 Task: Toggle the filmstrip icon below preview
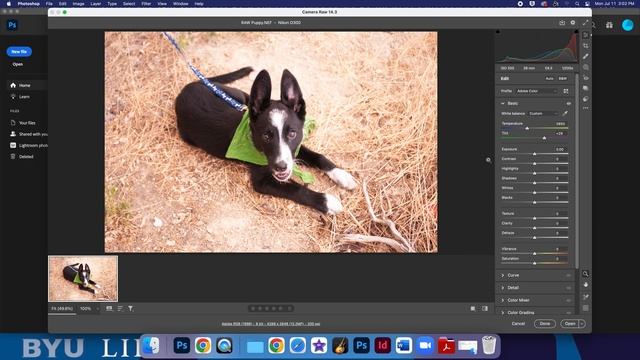pos(109,309)
